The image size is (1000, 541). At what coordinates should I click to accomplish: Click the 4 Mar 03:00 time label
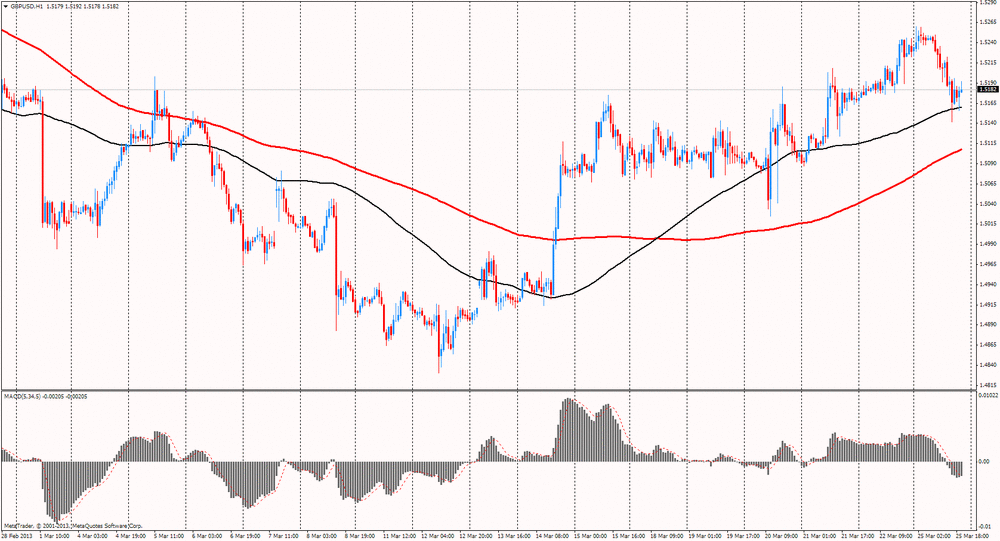[x=92, y=536]
